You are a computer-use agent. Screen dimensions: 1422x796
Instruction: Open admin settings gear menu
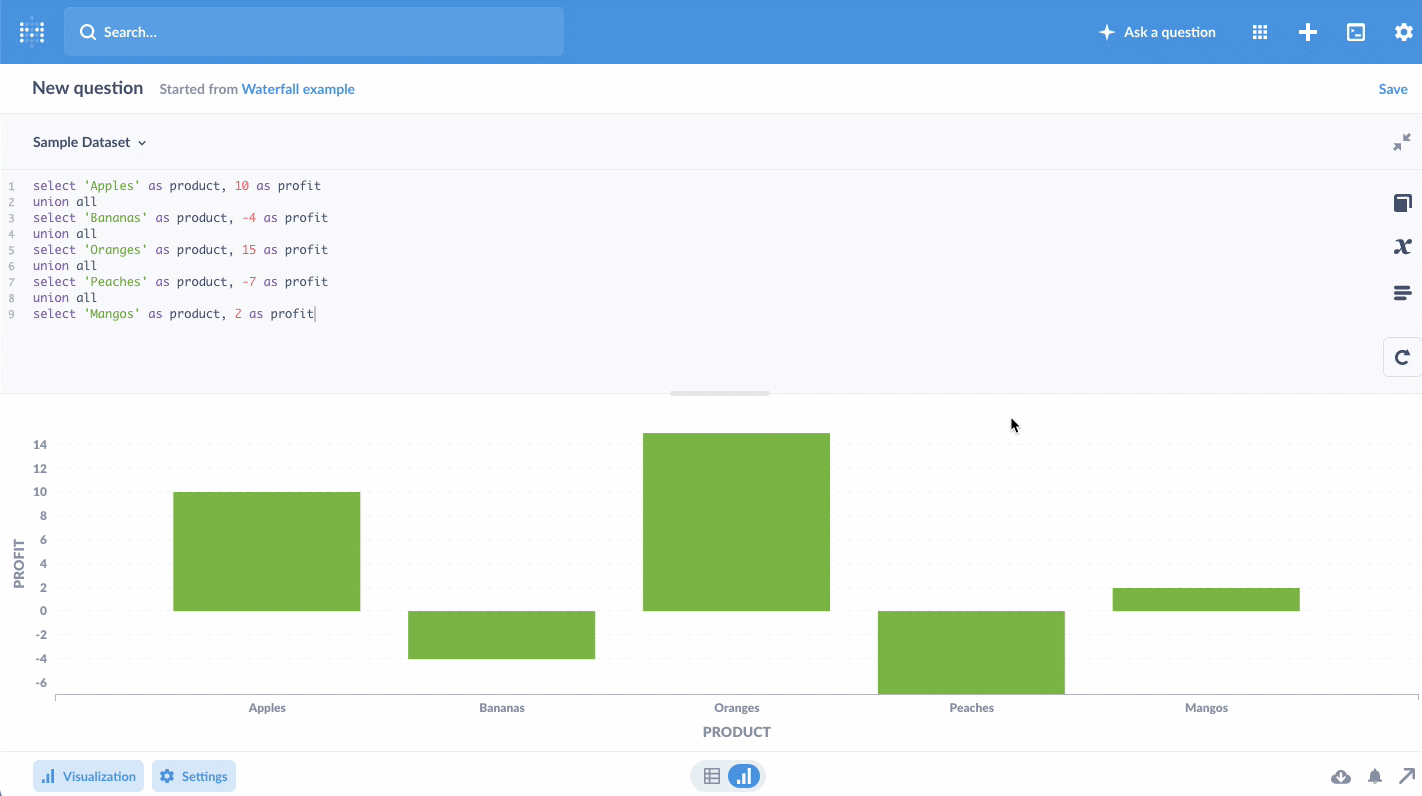tap(1404, 31)
